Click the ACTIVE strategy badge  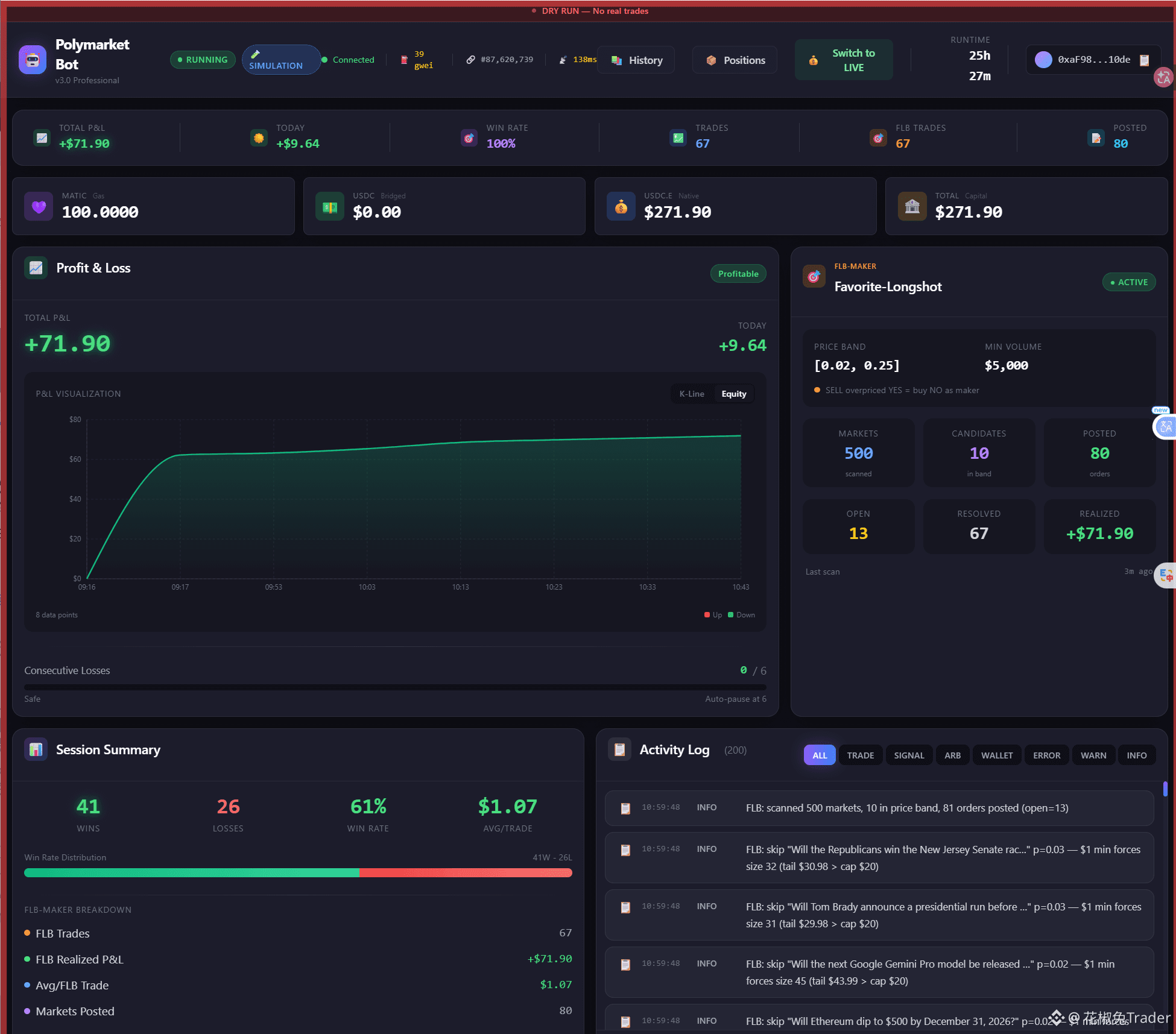(1129, 282)
